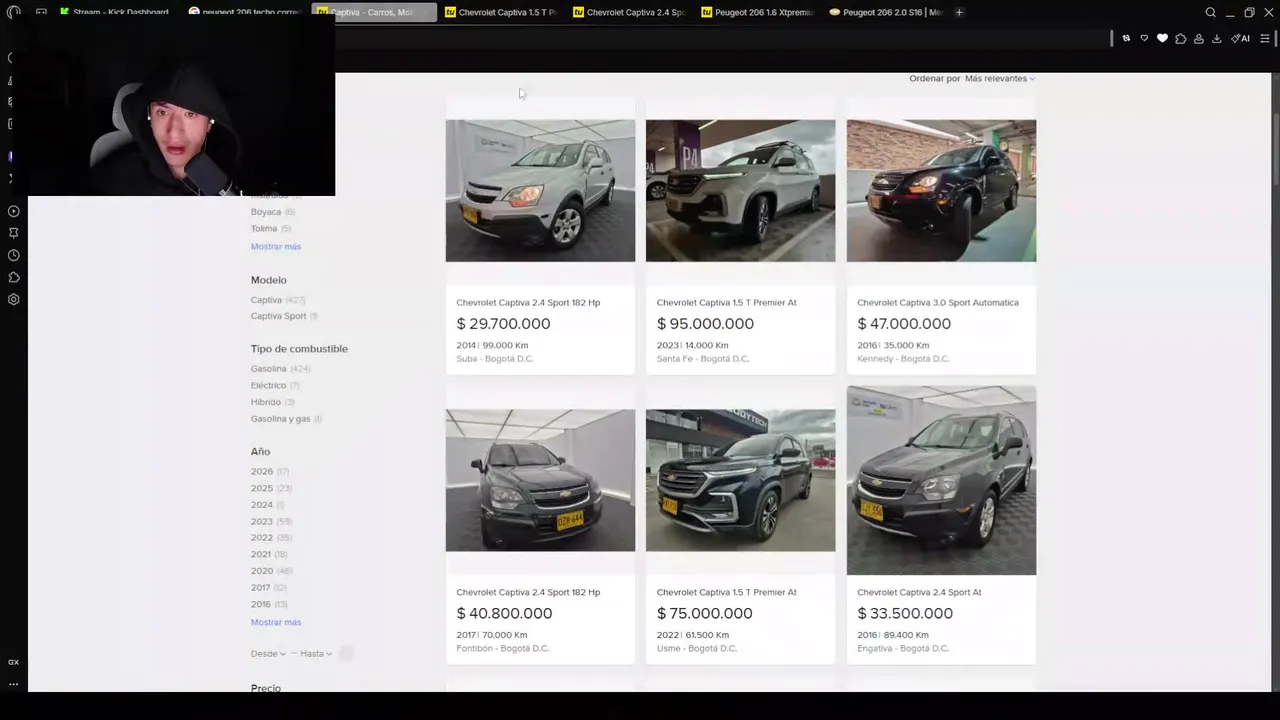
Task: Open the Hasta year dropdown
Action: [x=316, y=654]
